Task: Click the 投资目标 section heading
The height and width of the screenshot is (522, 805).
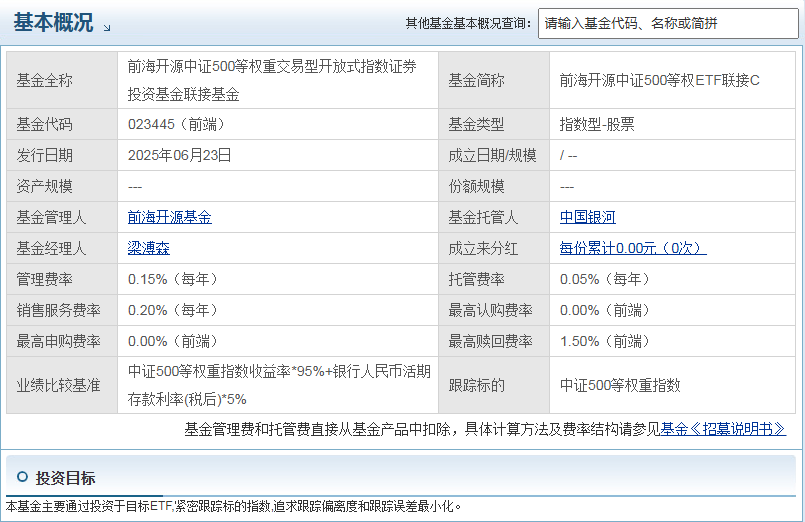Action: coord(65,478)
